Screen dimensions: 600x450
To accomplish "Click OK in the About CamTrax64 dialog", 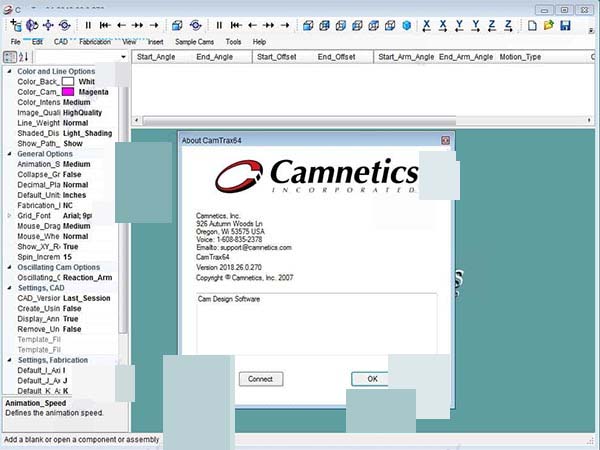I will (370, 379).
